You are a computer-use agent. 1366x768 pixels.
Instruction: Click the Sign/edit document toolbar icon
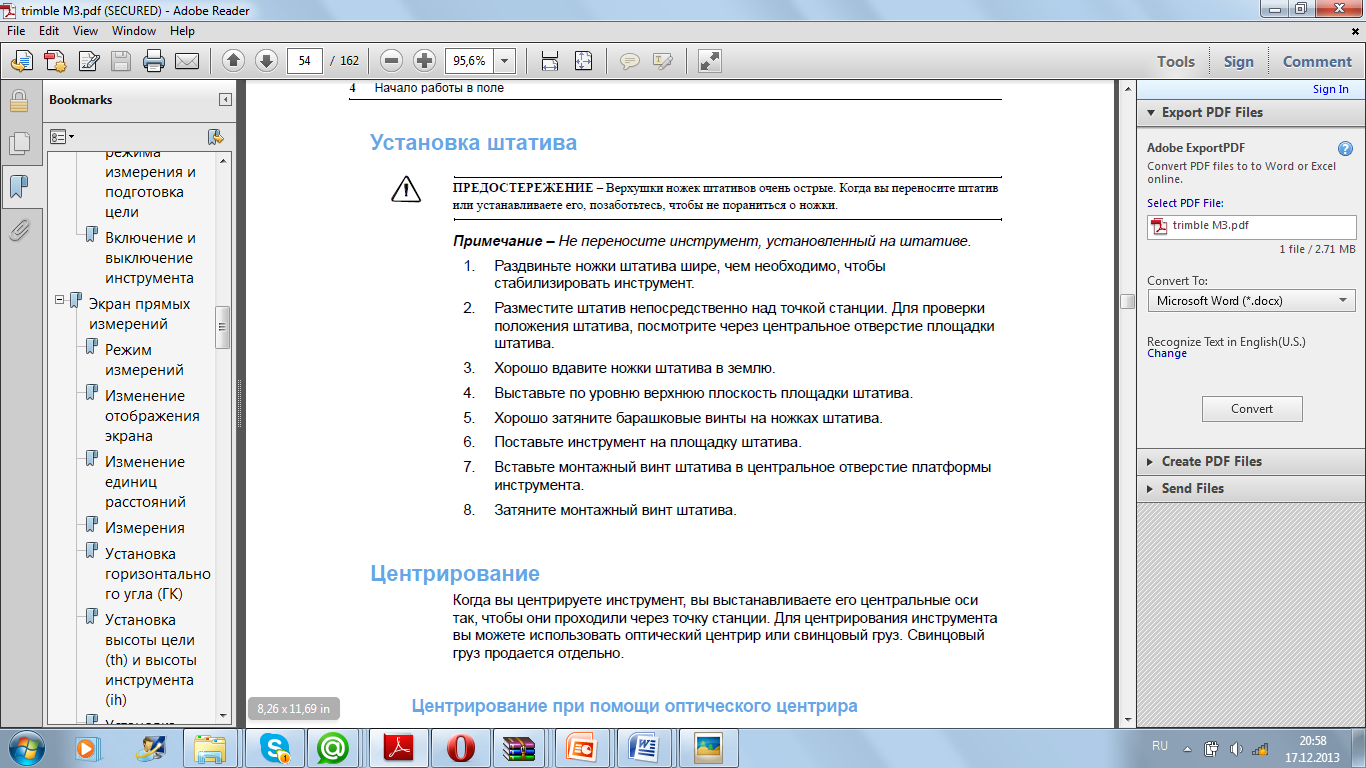[x=89, y=61]
